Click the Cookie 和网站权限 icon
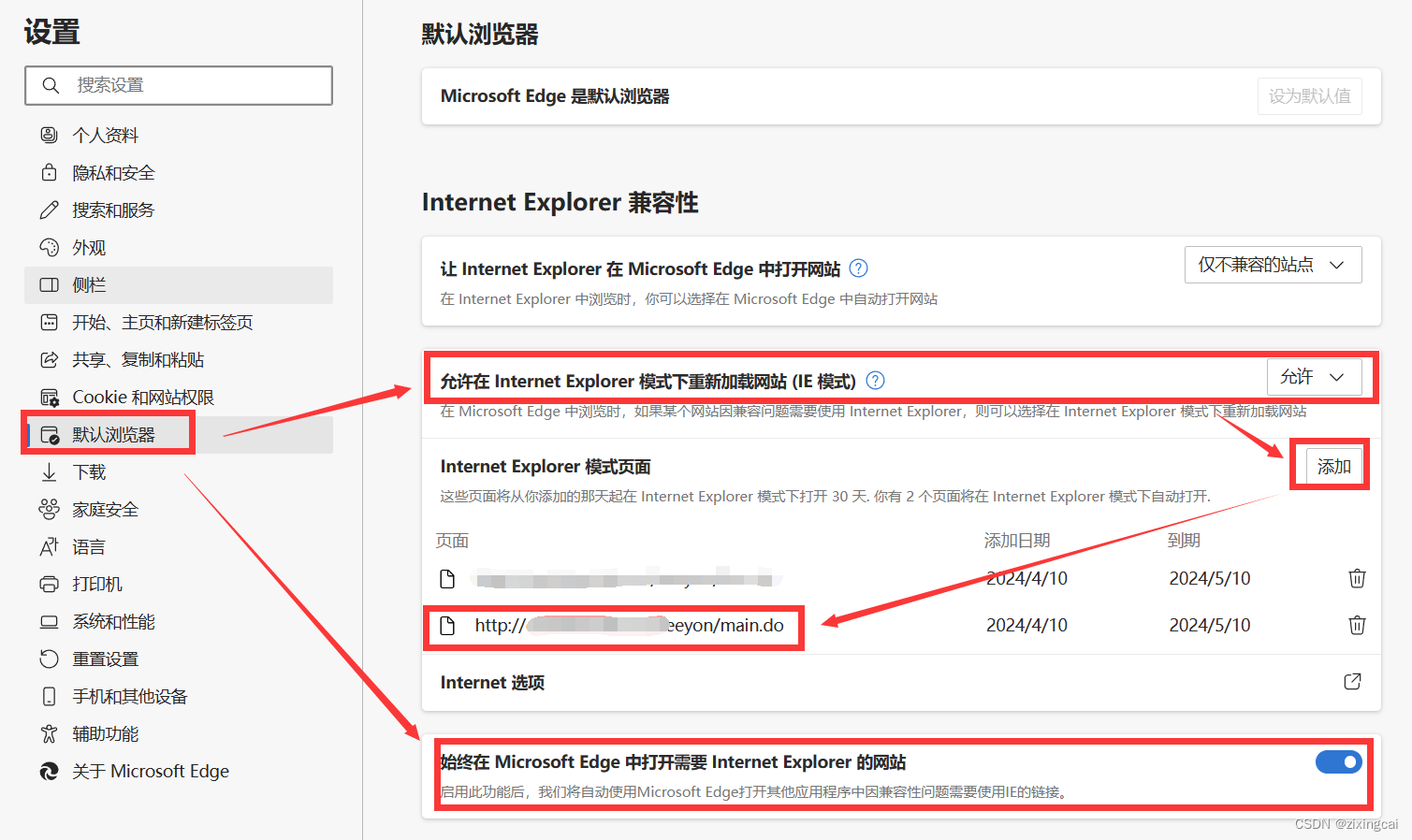Image resolution: width=1412 pixels, height=840 pixels. (49, 397)
